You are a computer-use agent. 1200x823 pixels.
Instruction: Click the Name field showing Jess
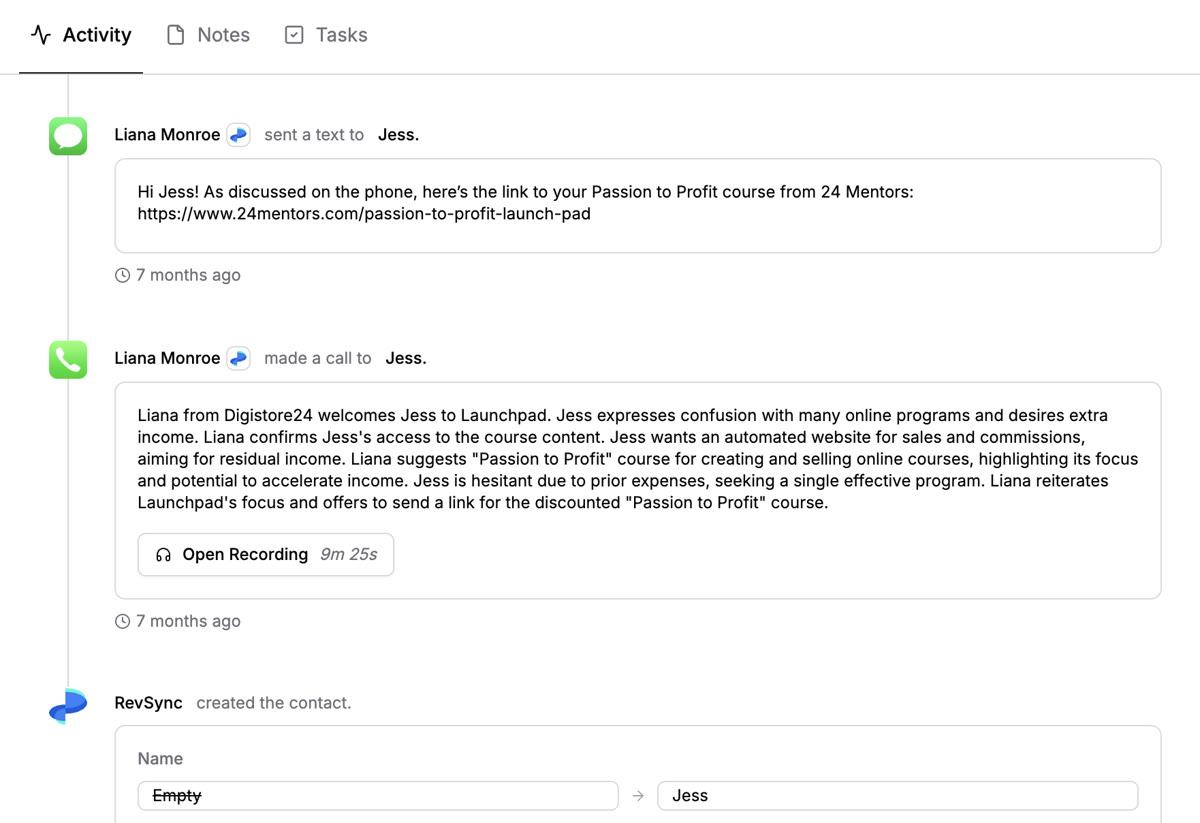click(x=897, y=795)
